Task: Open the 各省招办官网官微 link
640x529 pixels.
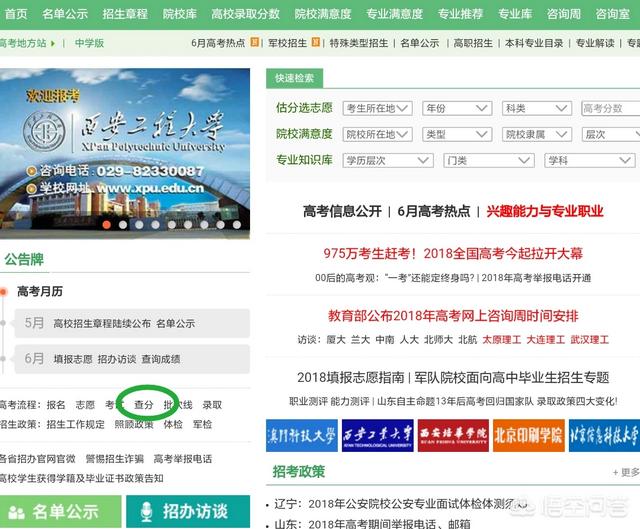Action: 38,459
